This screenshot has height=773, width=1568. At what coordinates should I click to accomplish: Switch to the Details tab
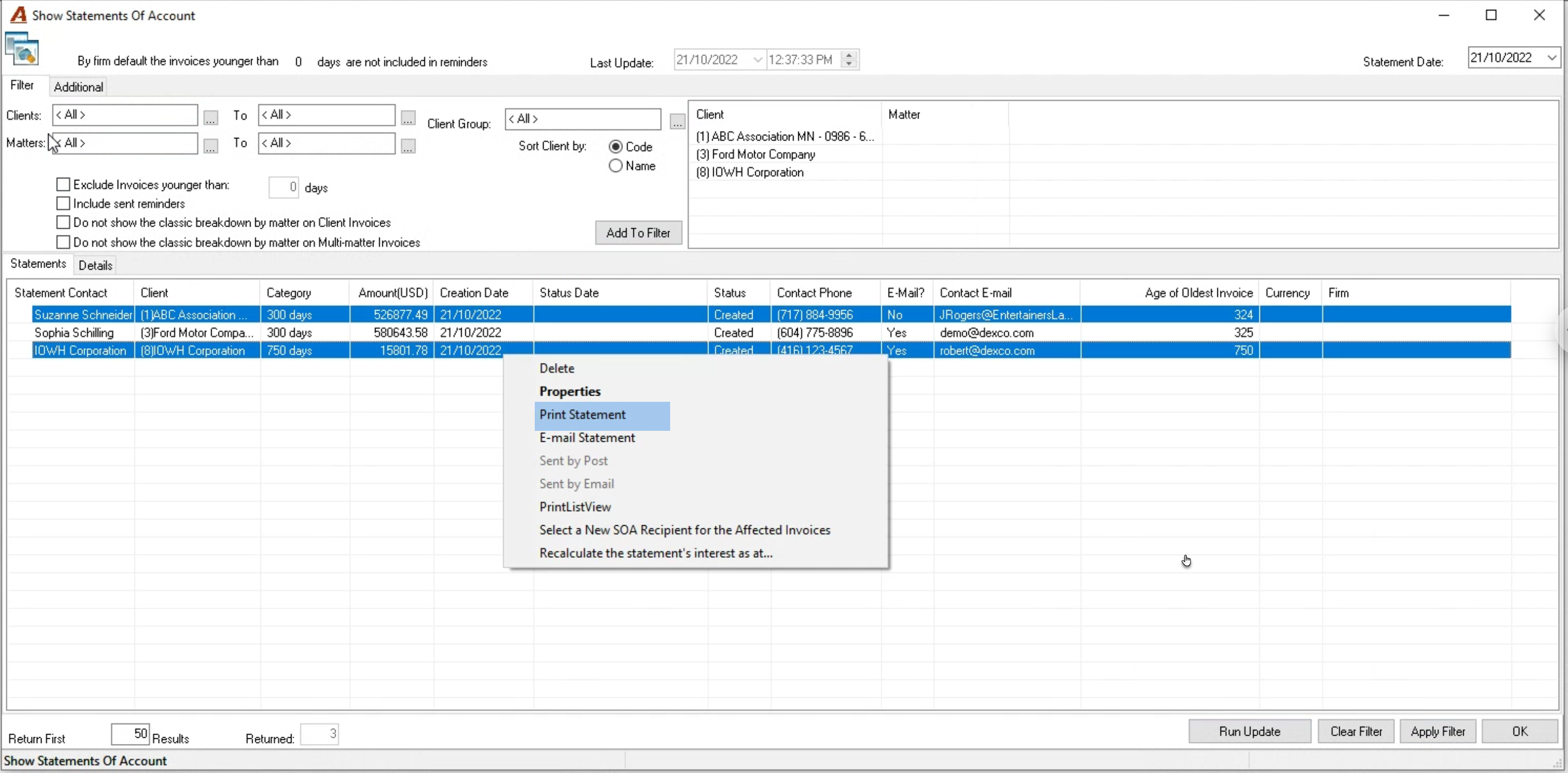coord(95,265)
